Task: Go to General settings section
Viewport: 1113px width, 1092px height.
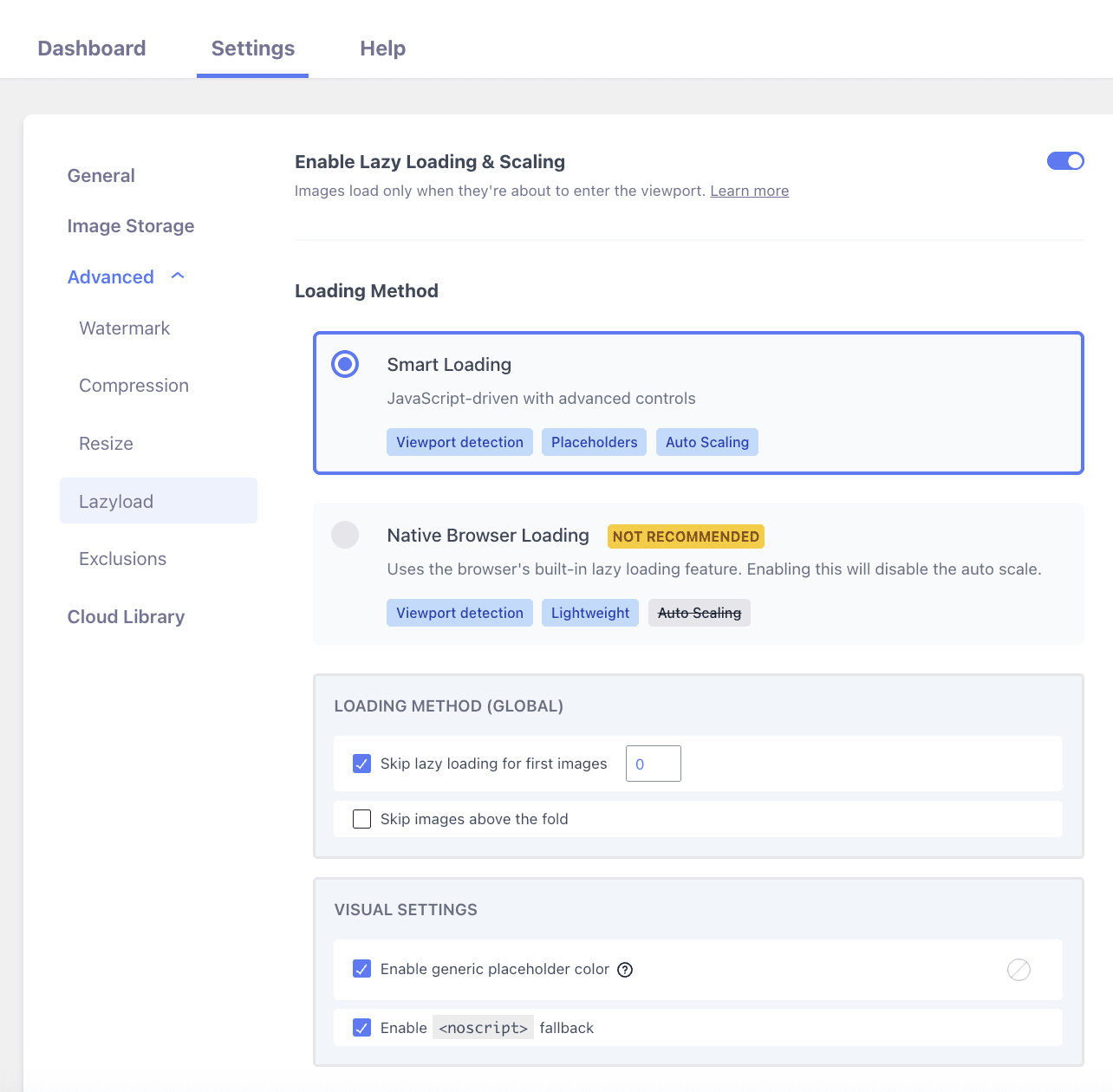Action: tap(101, 176)
